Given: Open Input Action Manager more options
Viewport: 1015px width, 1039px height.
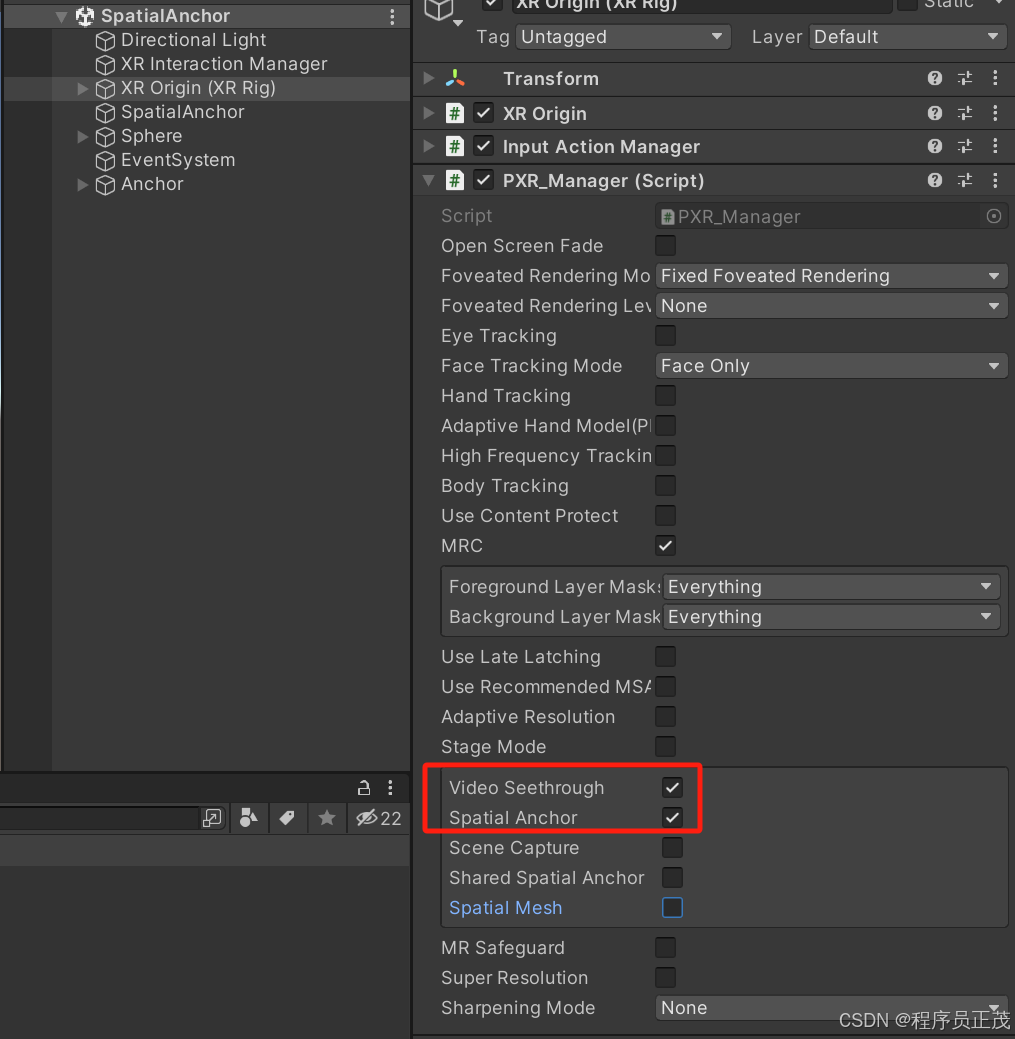Looking at the screenshot, I should pyautogui.click(x=995, y=146).
